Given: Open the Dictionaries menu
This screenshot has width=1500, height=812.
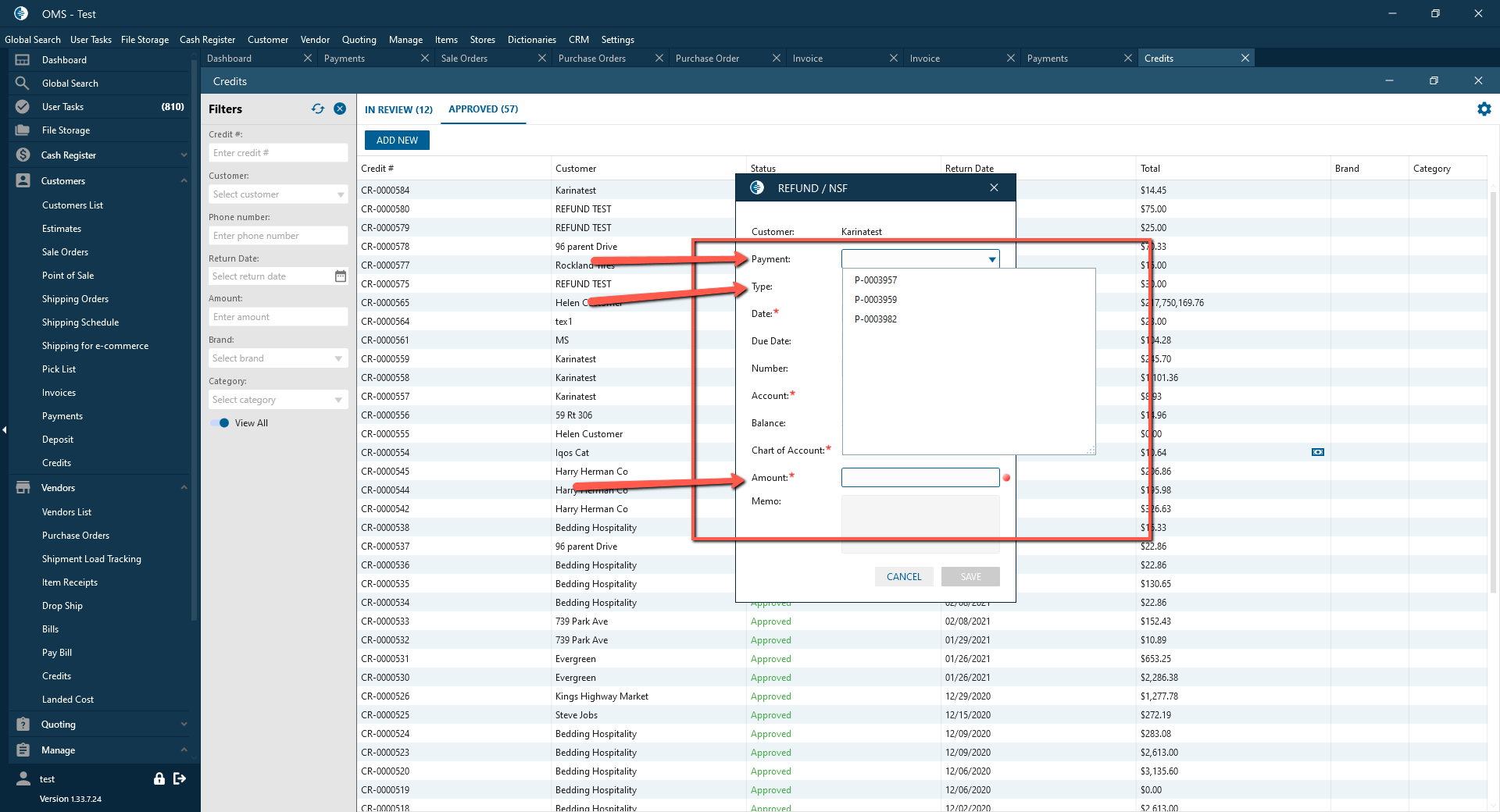Looking at the screenshot, I should (x=532, y=40).
